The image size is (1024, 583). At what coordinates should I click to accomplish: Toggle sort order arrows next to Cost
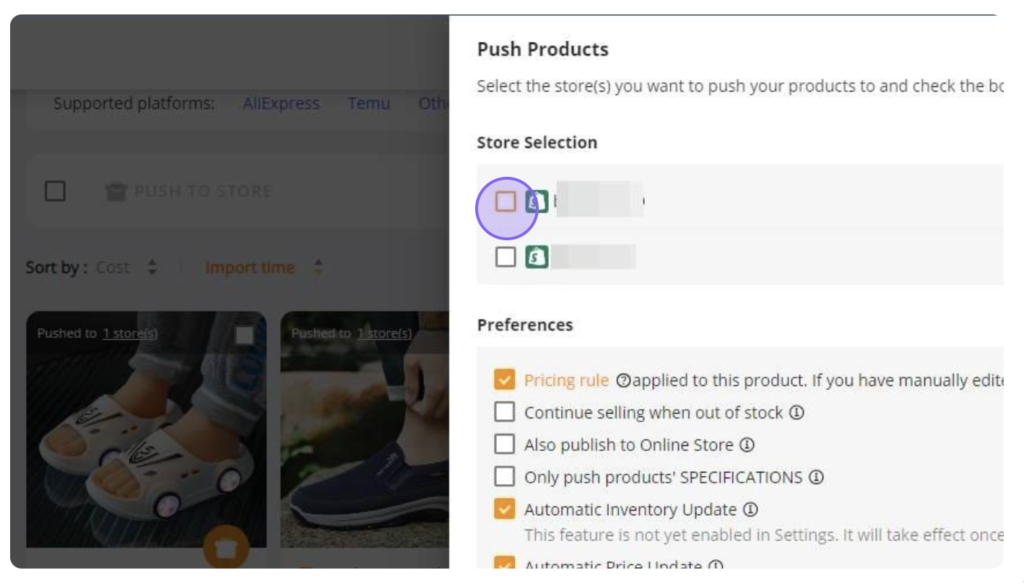click(x=152, y=267)
